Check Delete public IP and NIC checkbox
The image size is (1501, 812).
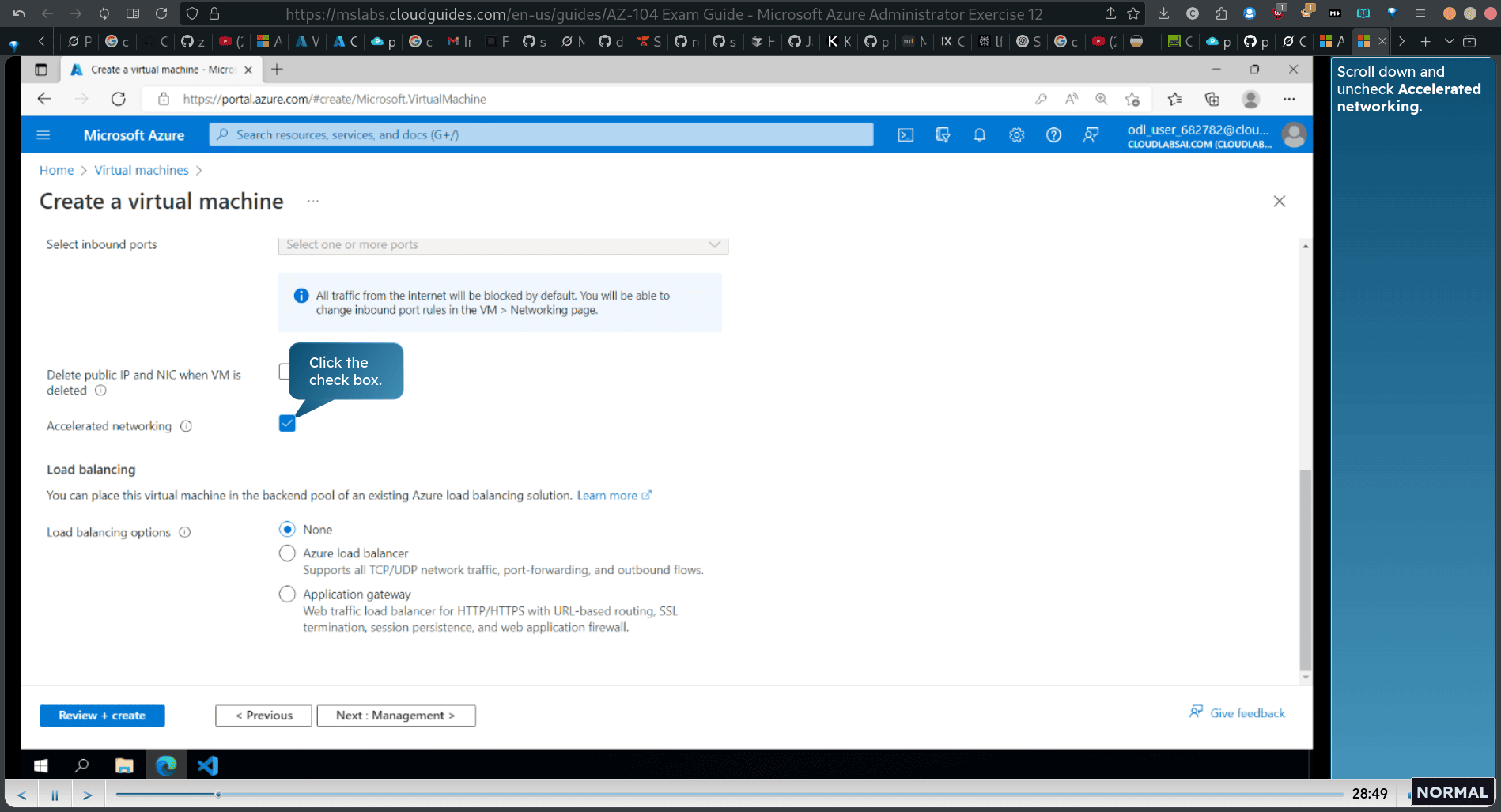[x=284, y=372]
